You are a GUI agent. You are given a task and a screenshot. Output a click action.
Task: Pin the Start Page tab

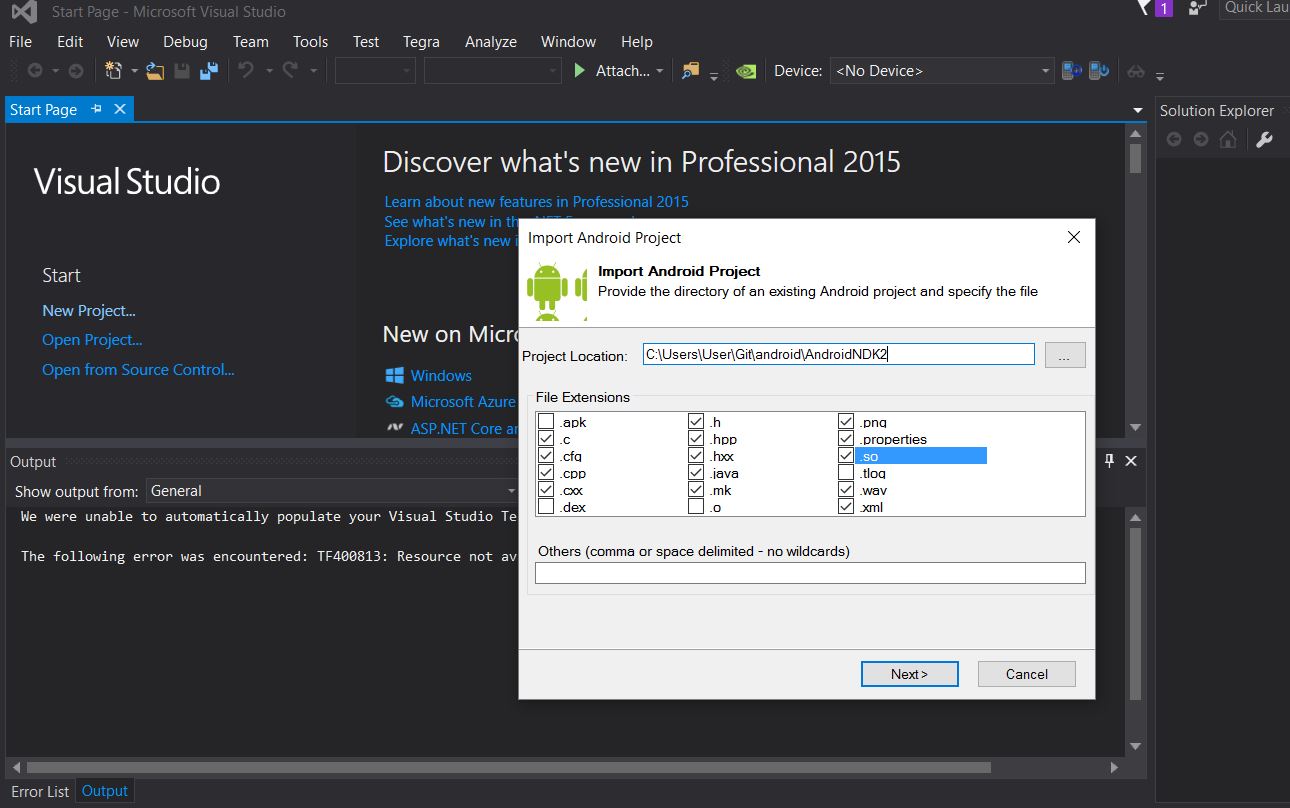[x=97, y=109]
